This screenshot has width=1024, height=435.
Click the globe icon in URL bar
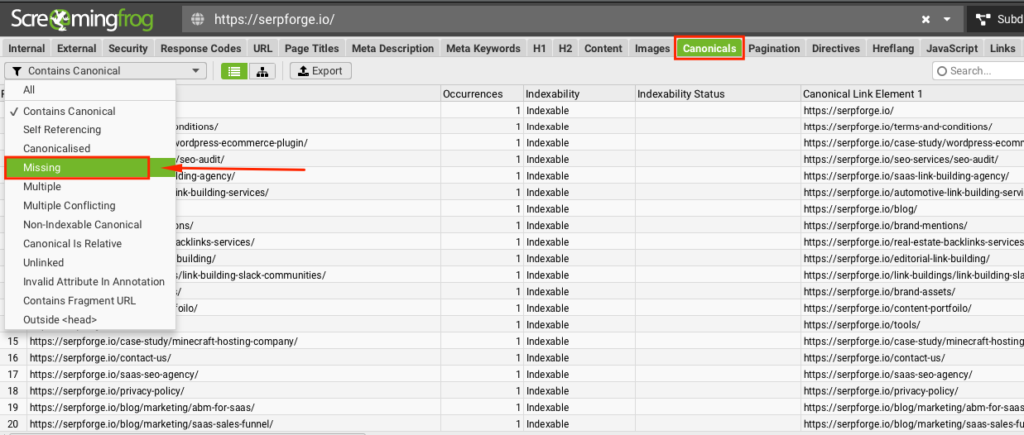pyautogui.click(x=198, y=19)
